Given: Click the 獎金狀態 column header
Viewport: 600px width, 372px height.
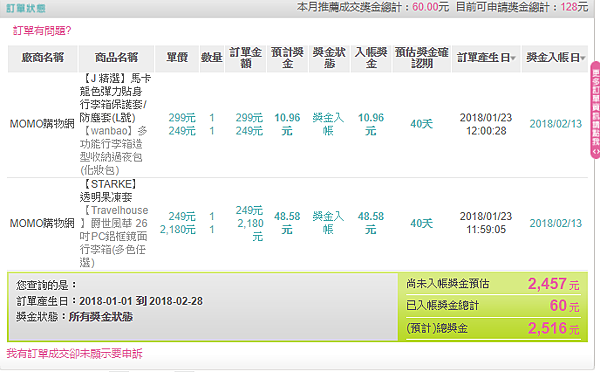Looking at the screenshot, I should coord(329,58).
